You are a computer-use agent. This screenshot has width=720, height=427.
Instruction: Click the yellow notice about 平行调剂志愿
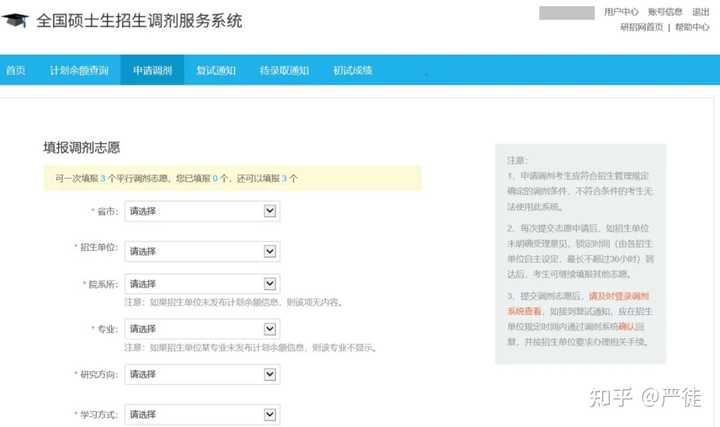coord(232,178)
